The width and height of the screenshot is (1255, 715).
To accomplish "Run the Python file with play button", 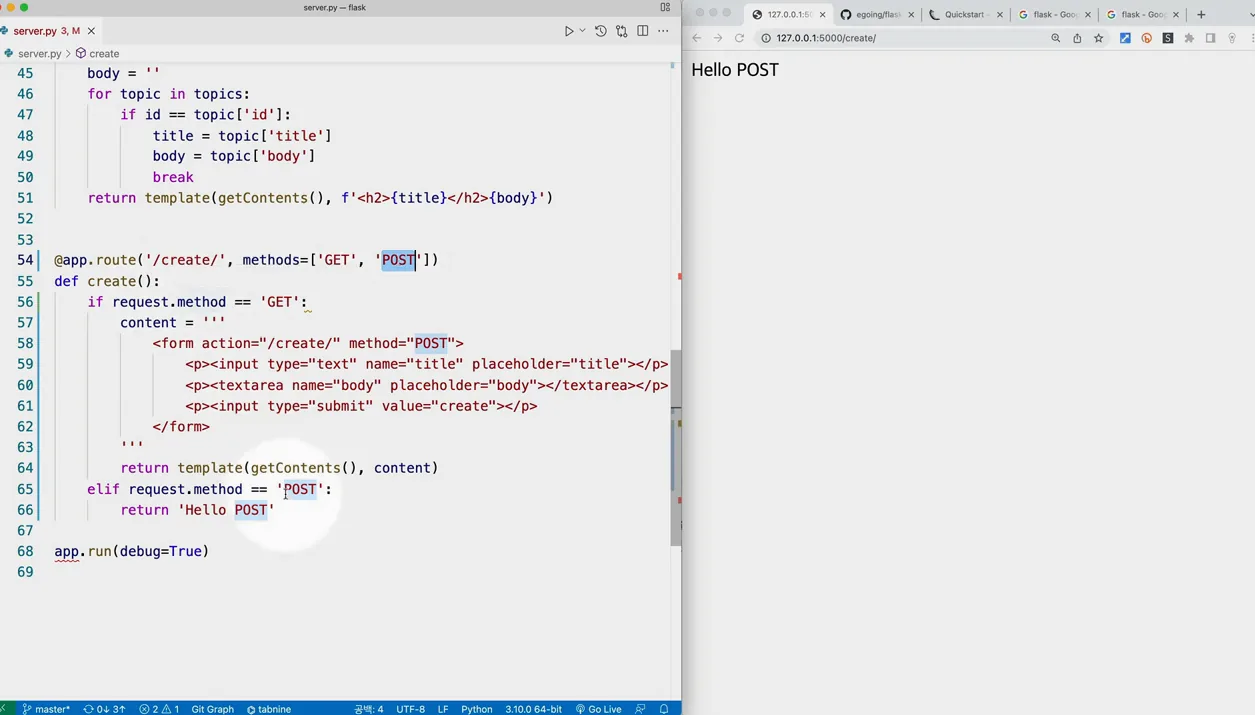I will (x=569, y=31).
